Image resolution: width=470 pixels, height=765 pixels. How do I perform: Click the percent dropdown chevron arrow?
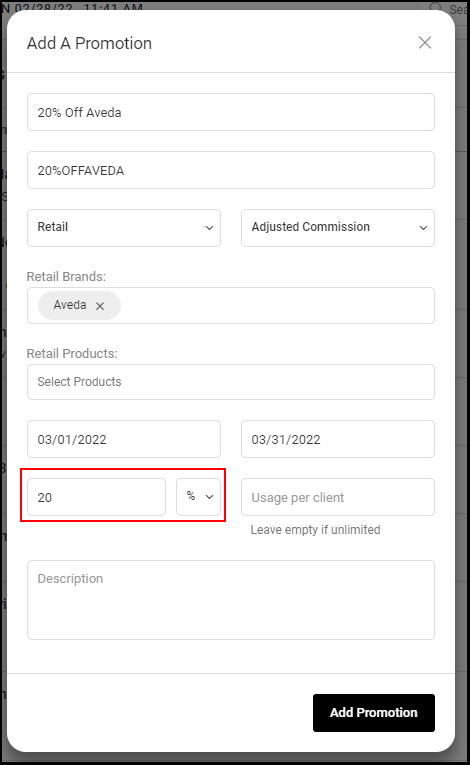coord(209,497)
